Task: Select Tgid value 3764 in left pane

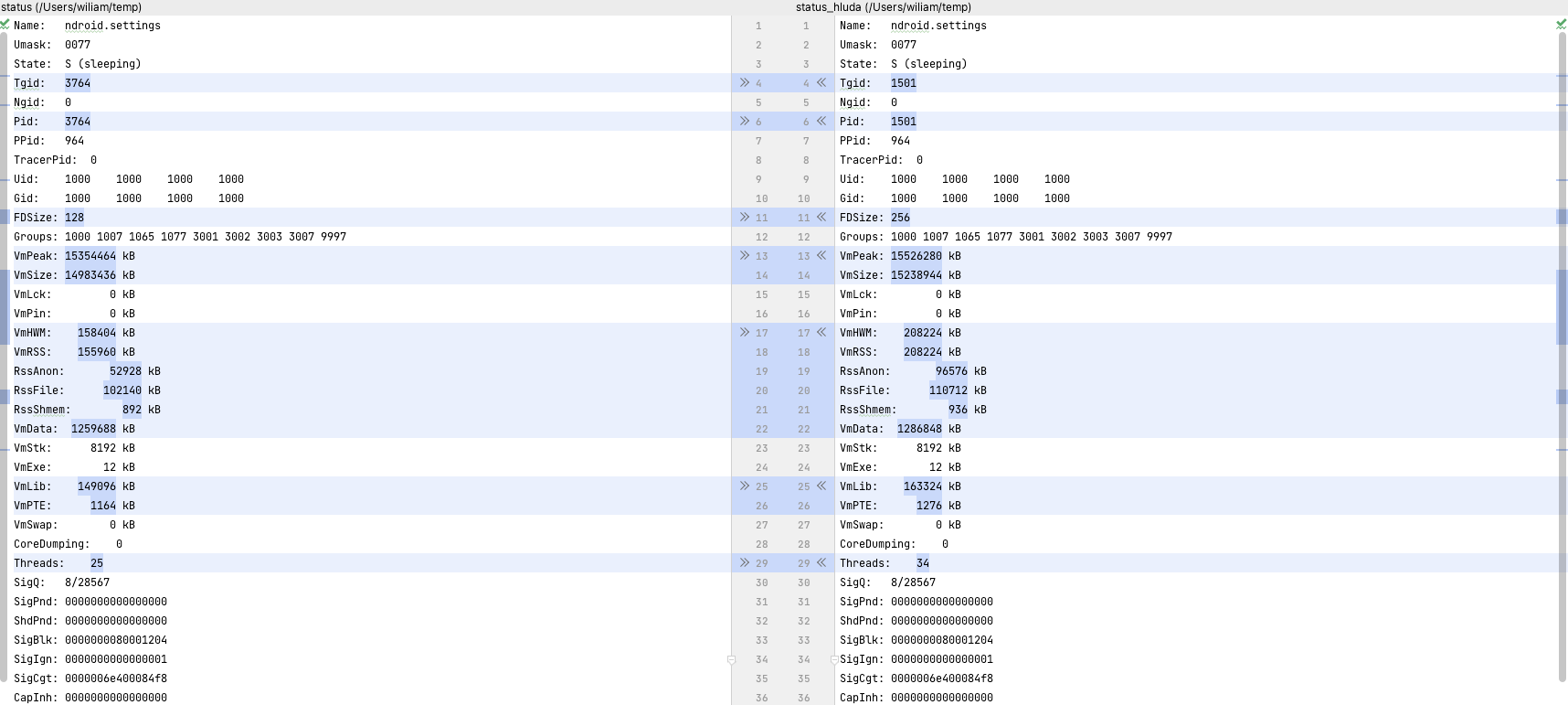Action: click(x=78, y=83)
